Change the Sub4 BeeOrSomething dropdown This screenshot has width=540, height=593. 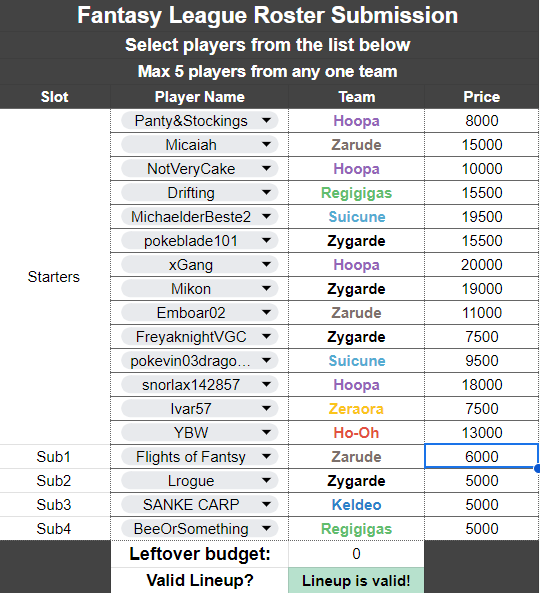tap(199, 529)
